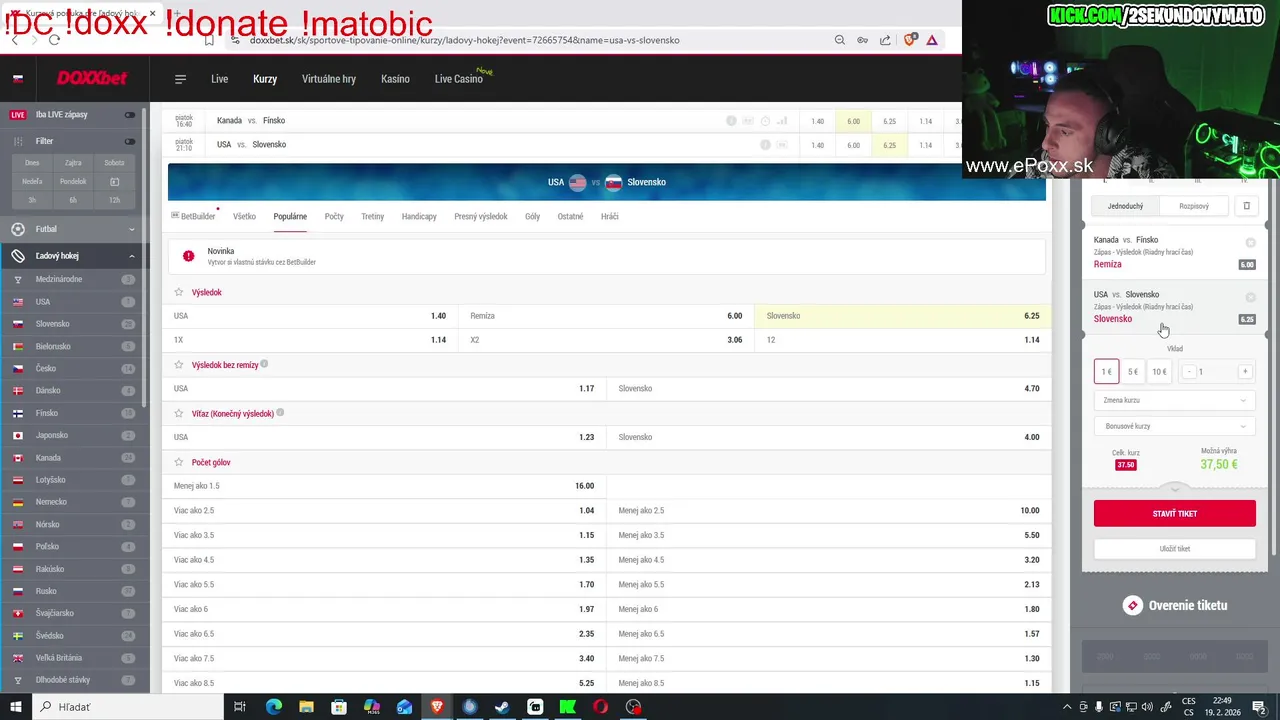Select the Zajtra day filter
The height and width of the screenshot is (720, 1280).
(73, 163)
